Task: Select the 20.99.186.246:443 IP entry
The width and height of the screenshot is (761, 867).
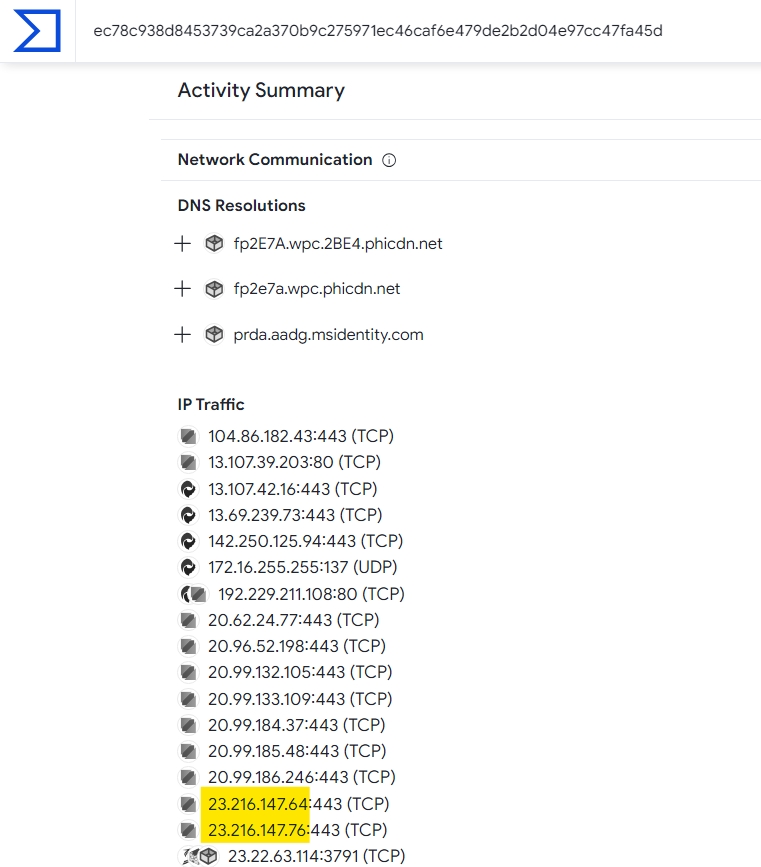Action: (301, 777)
